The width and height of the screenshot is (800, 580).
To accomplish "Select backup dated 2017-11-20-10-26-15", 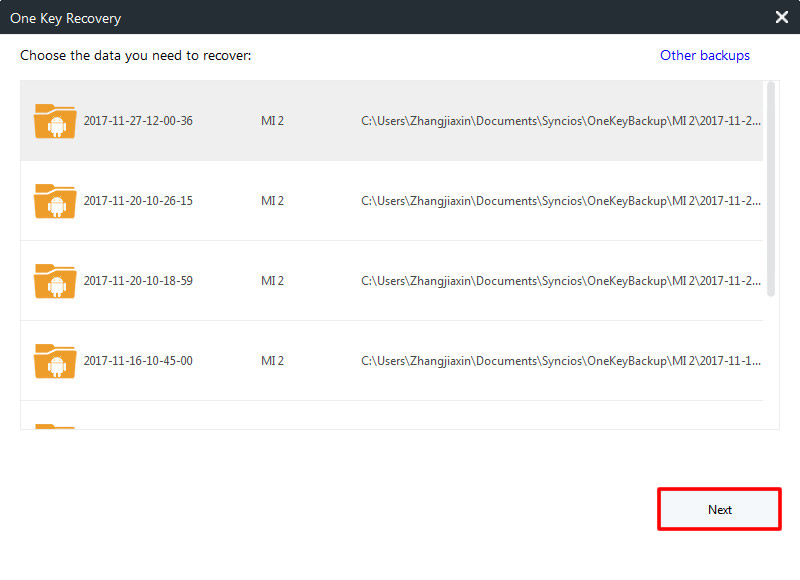I will [391, 201].
